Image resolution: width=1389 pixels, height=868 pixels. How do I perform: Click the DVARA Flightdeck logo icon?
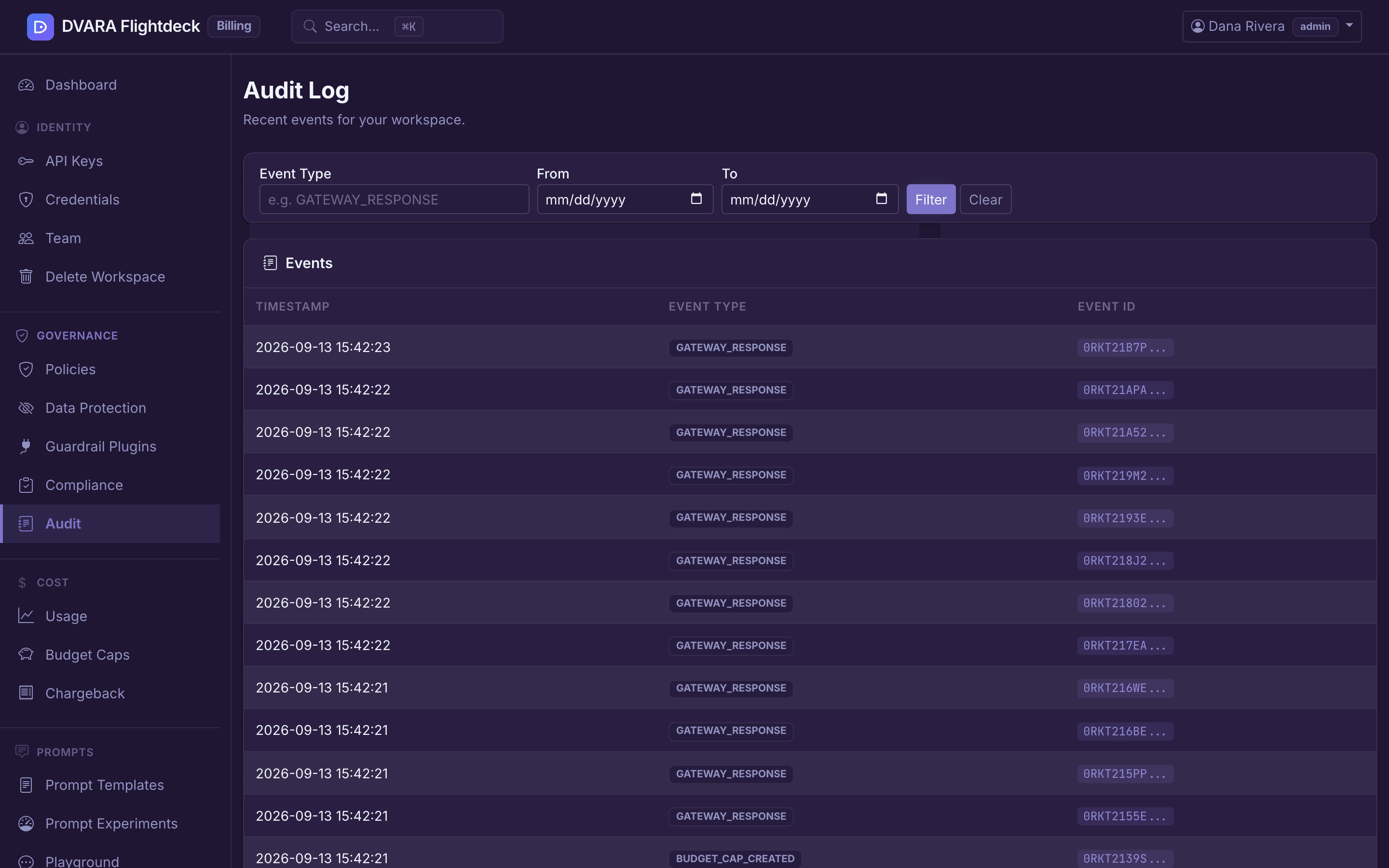pyautogui.click(x=40, y=27)
